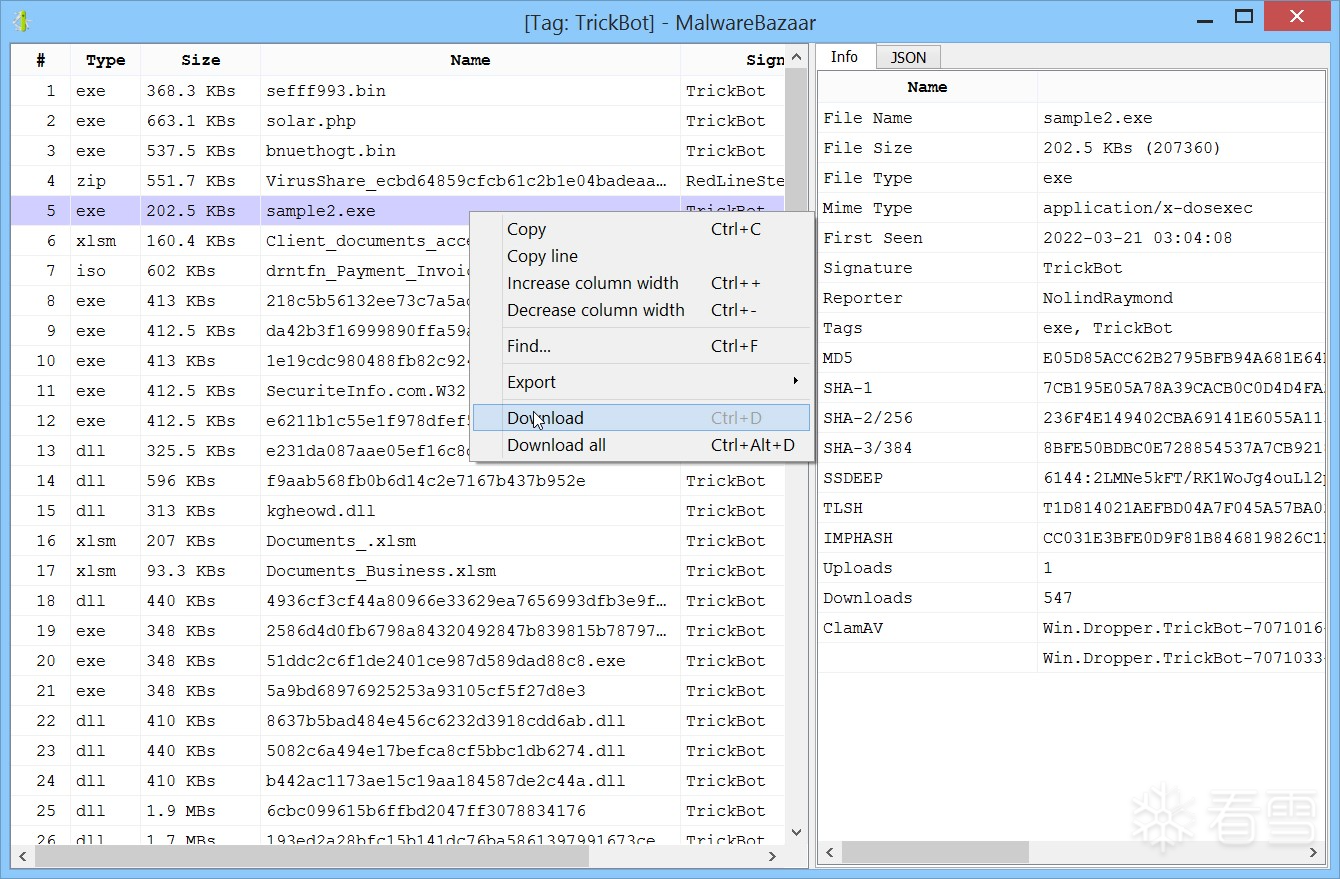Screen dimensions: 1340x879
Task: Click the reporter value NolindRaymond
Action: 1108,298
